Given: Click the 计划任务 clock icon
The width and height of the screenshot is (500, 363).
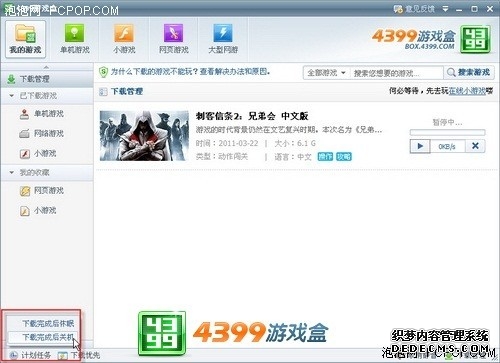Looking at the screenshot, I should point(14,355).
